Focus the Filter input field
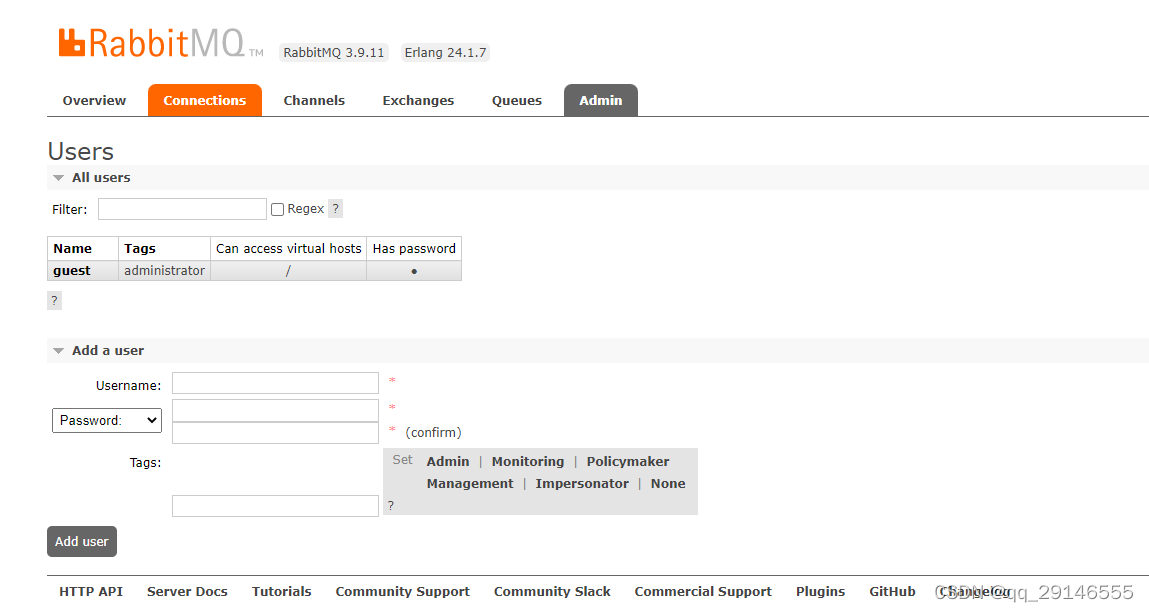Image resolution: width=1149 pixels, height=612 pixels. click(x=182, y=209)
